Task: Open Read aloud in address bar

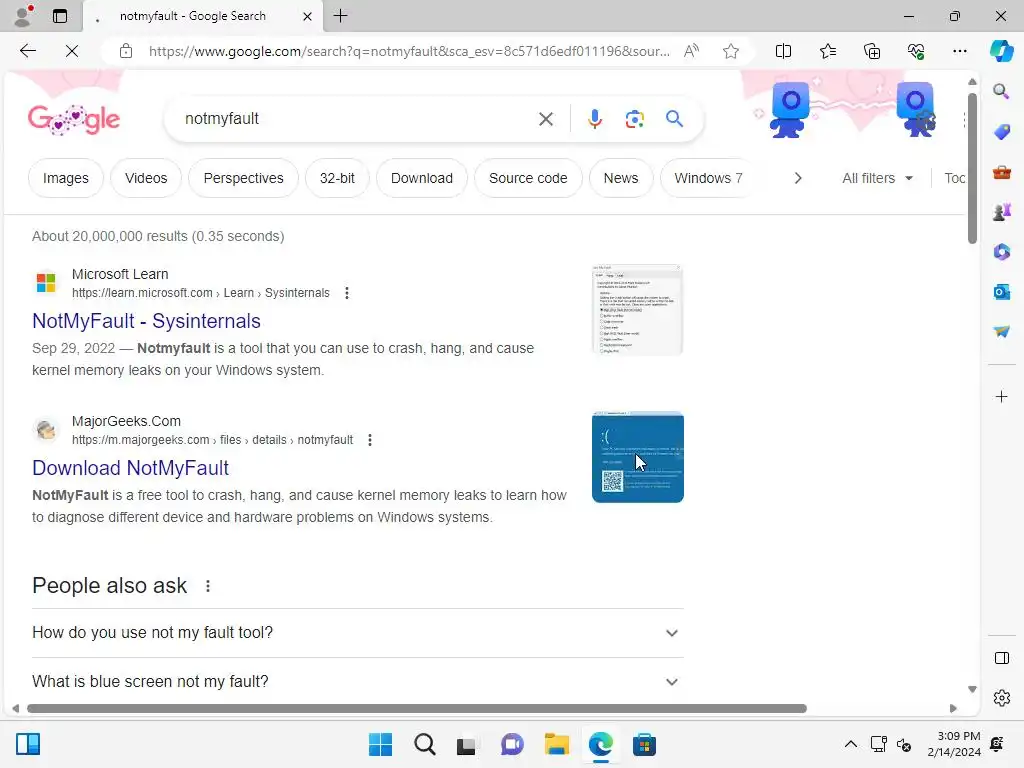Action: pos(691,51)
